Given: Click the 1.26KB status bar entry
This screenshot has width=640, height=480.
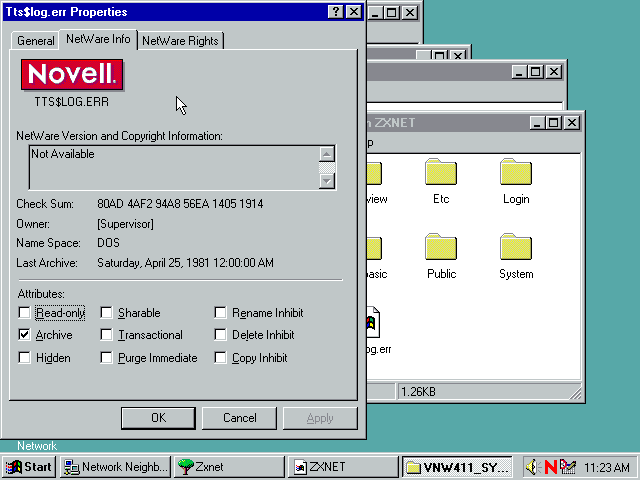Looking at the screenshot, I should (x=488, y=392).
